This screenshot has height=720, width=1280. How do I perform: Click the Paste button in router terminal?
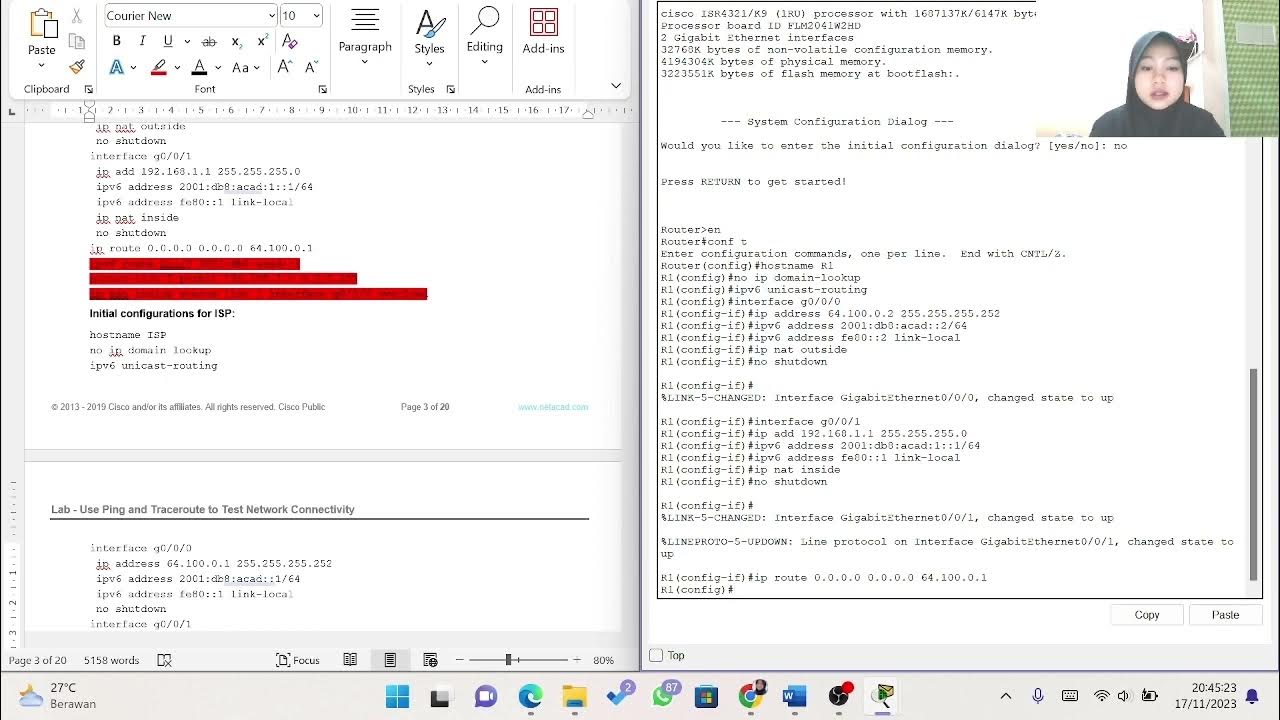1225,615
